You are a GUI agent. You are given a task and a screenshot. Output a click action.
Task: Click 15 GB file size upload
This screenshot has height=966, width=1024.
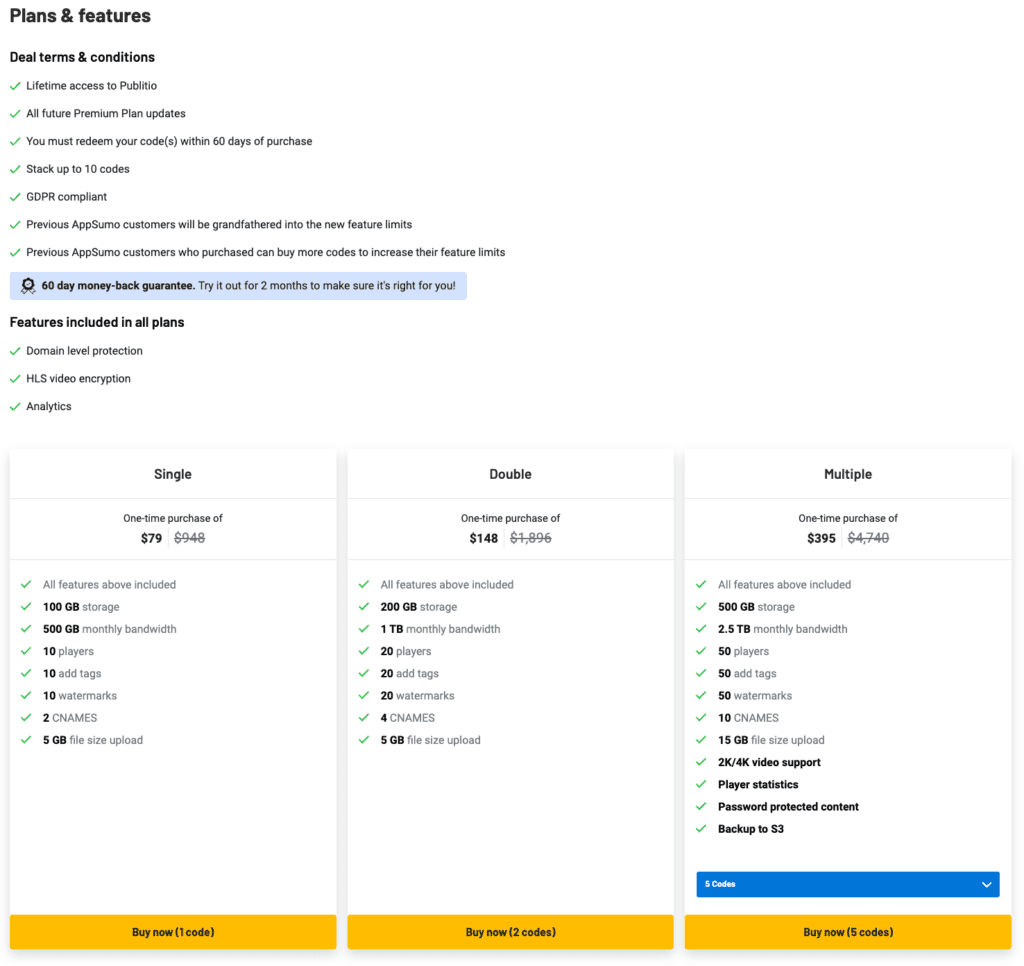[771, 740]
